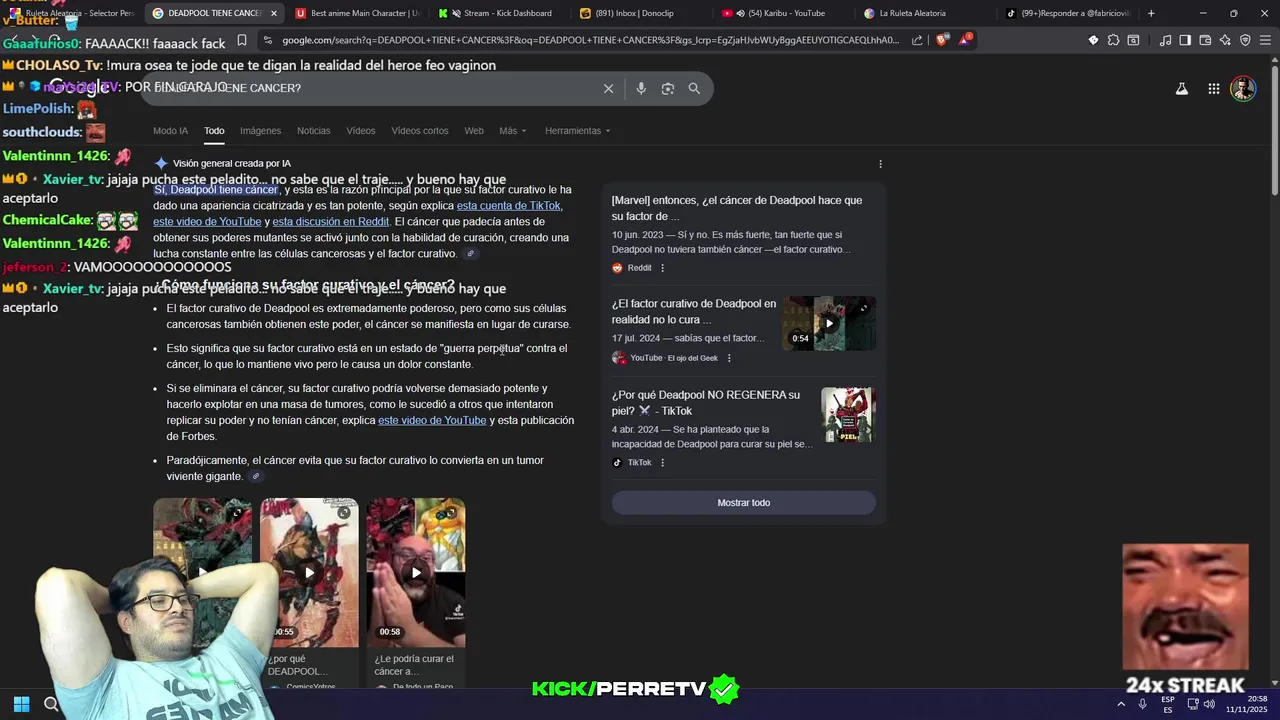Open the system tray volume icon
This screenshot has height=720, width=1280.
pos(1209,704)
